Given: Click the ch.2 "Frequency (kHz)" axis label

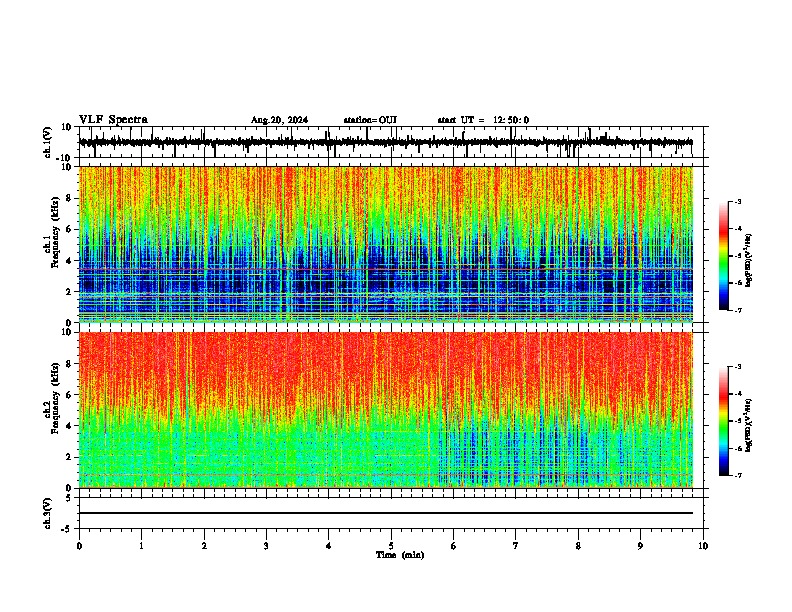Looking at the screenshot, I should (56, 398).
